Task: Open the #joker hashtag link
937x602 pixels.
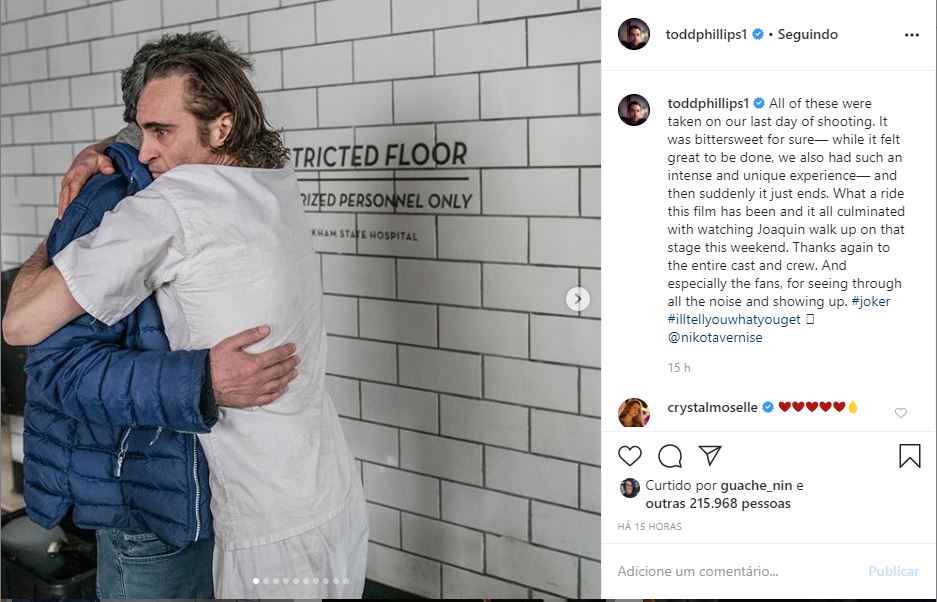Action: pyautogui.click(x=871, y=301)
